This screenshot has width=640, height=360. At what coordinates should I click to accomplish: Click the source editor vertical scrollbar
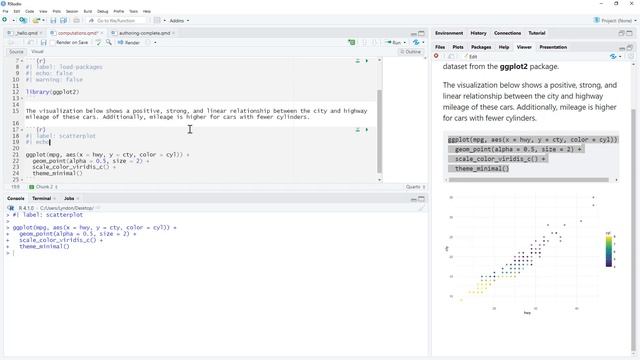point(379,131)
